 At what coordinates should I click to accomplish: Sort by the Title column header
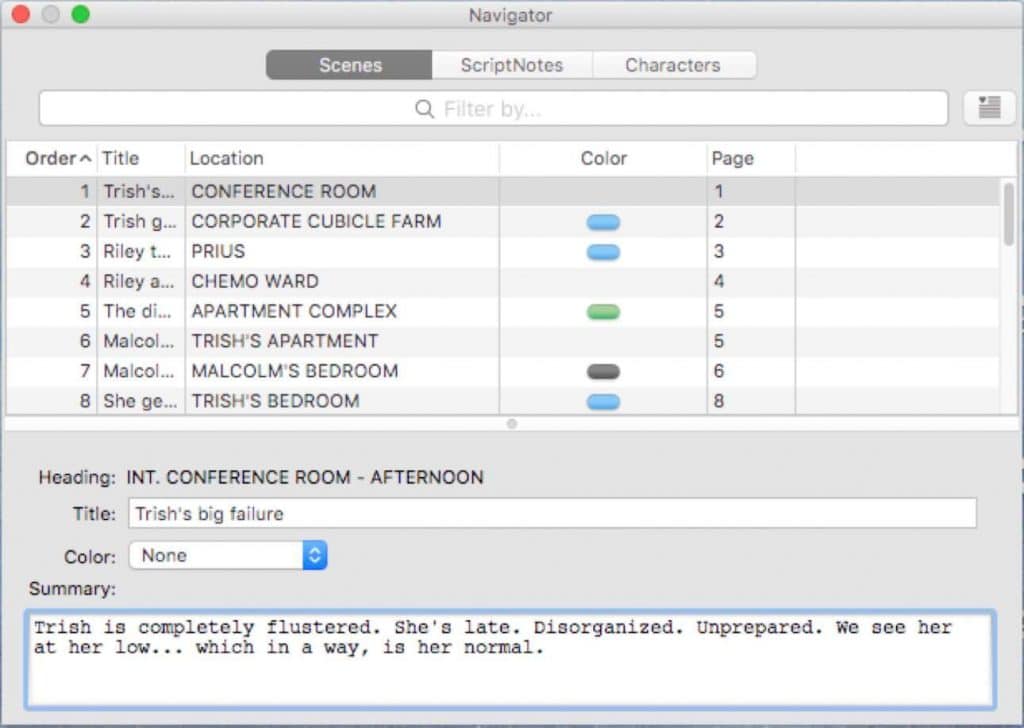(141, 158)
